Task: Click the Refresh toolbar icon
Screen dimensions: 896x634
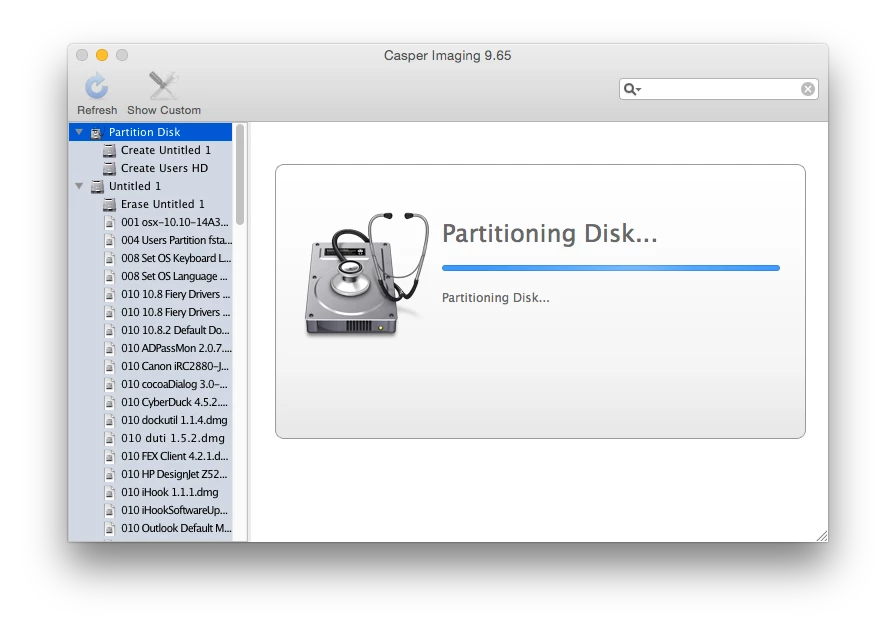Action: pos(97,86)
